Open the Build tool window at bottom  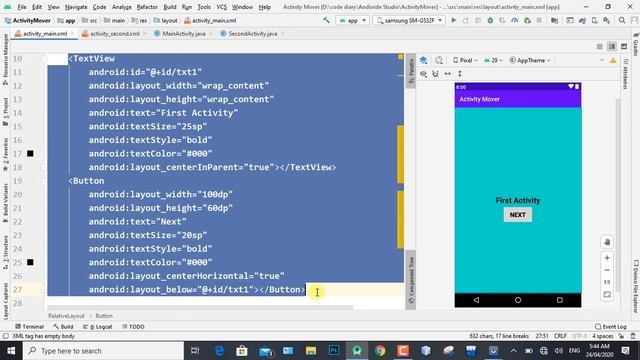(63, 327)
